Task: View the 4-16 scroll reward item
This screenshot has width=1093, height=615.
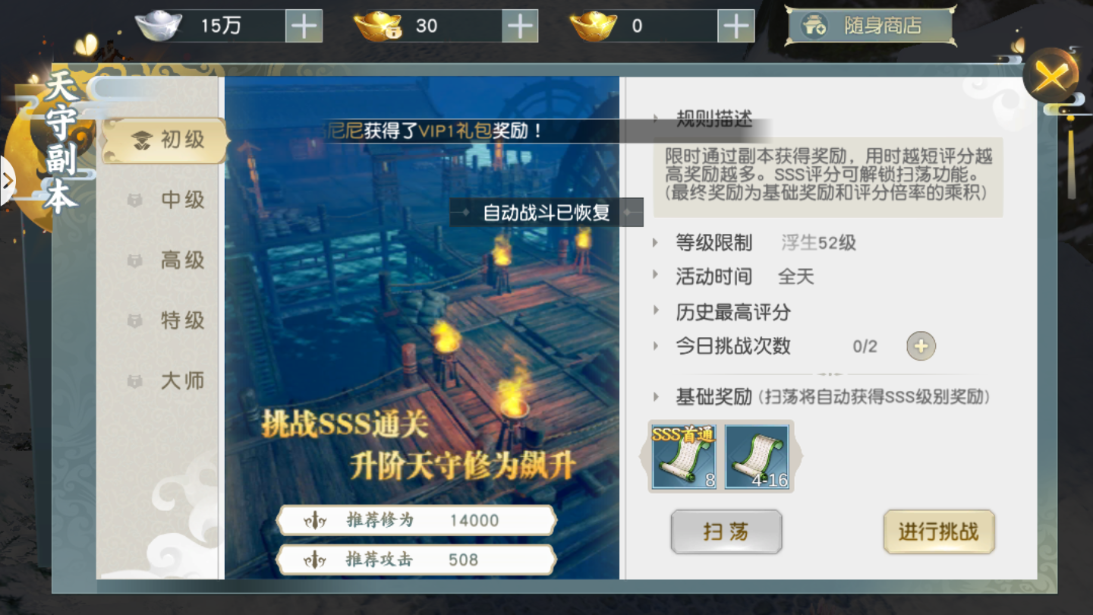Action: 757,457
